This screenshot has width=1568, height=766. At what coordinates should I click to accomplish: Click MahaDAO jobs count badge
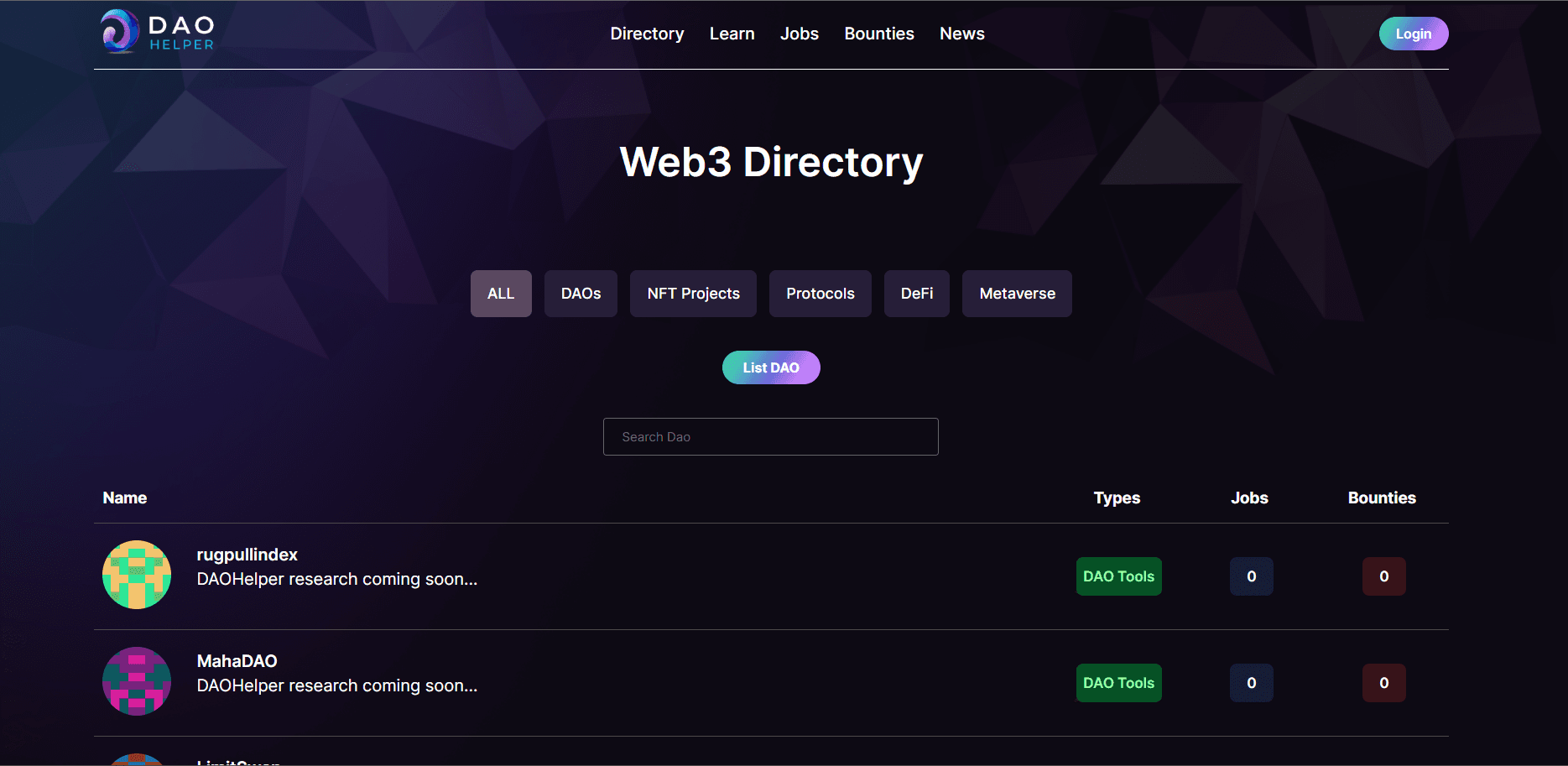click(x=1252, y=683)
